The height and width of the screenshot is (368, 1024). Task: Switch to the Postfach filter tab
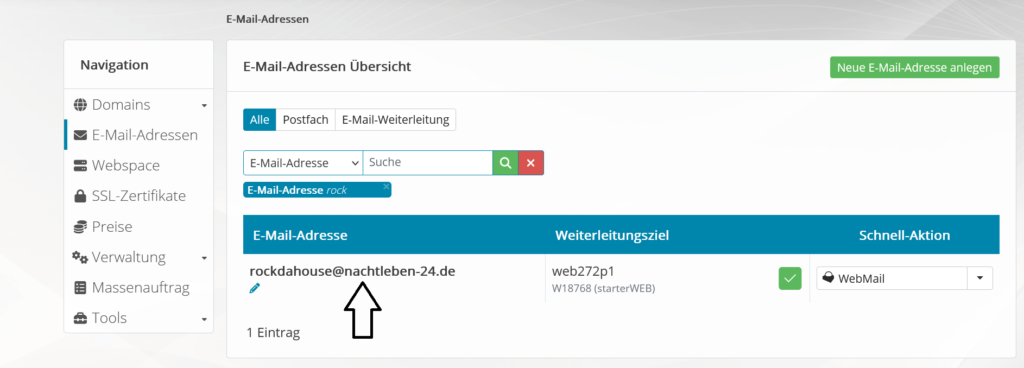pos(306,120)
